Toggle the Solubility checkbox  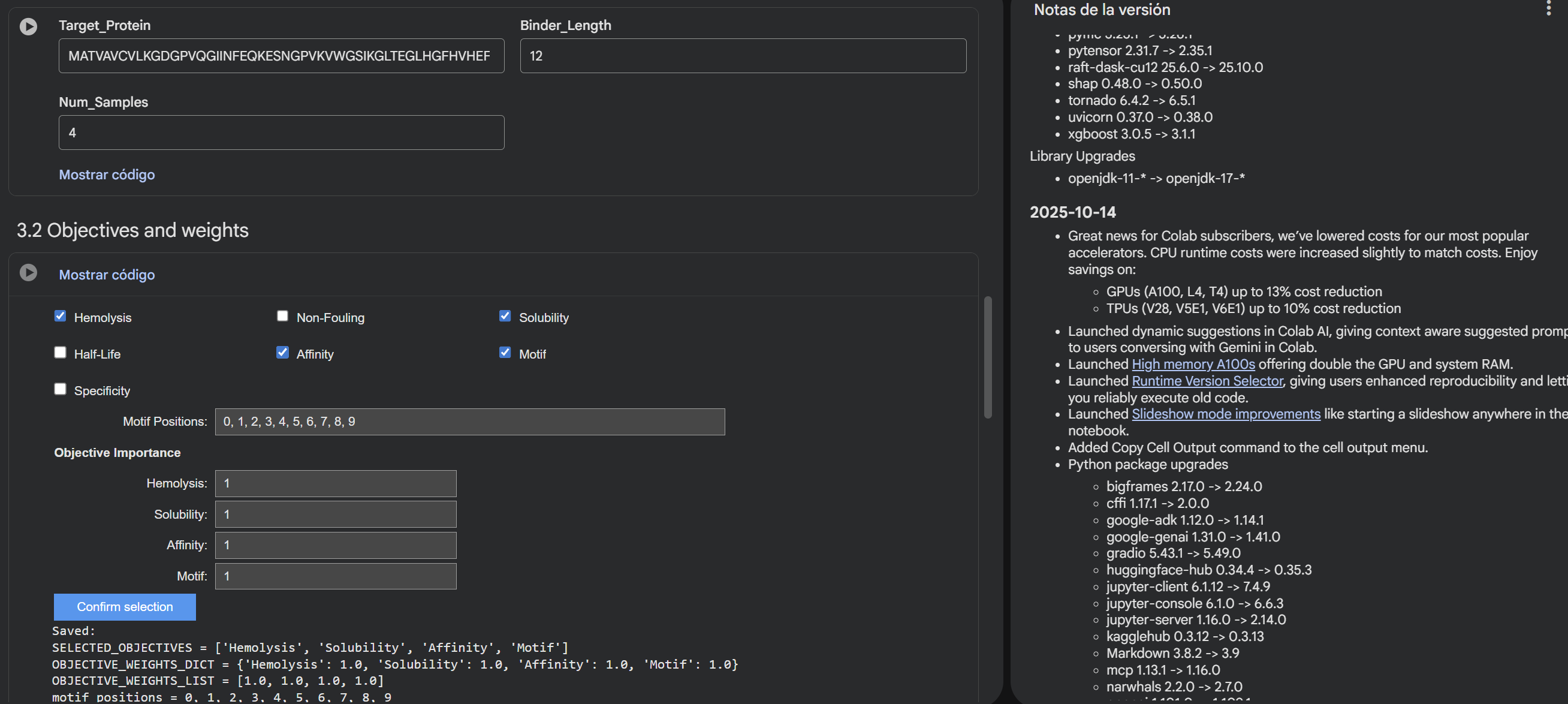[x=505, y=316]
